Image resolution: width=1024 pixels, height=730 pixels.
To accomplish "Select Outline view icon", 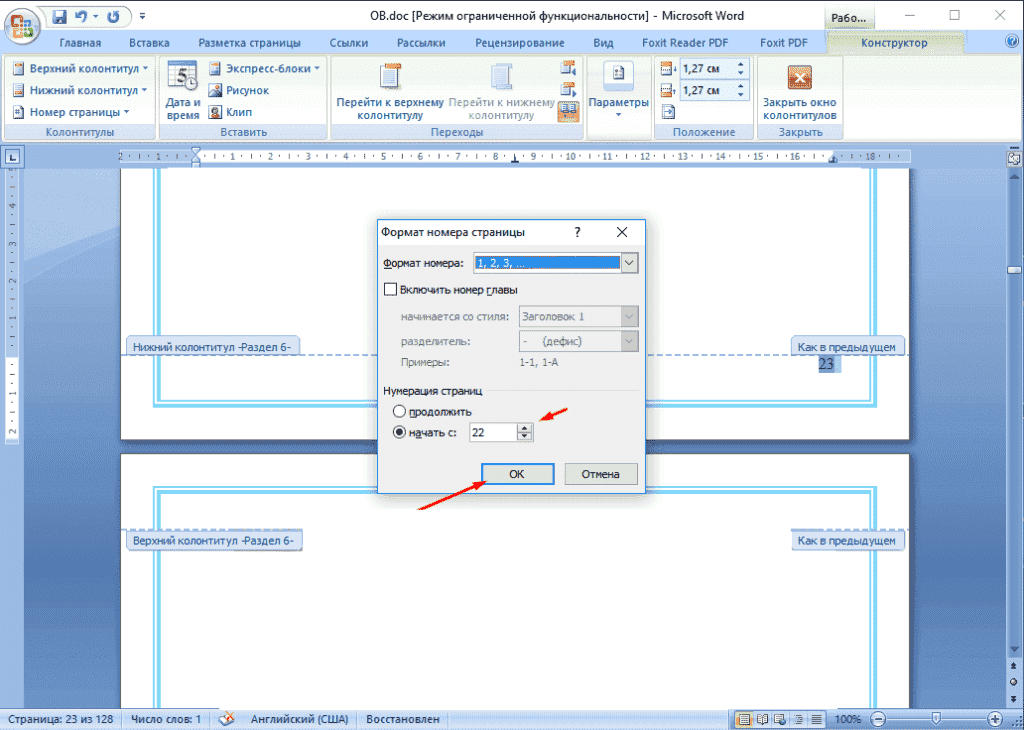I will tap(798, 719).
